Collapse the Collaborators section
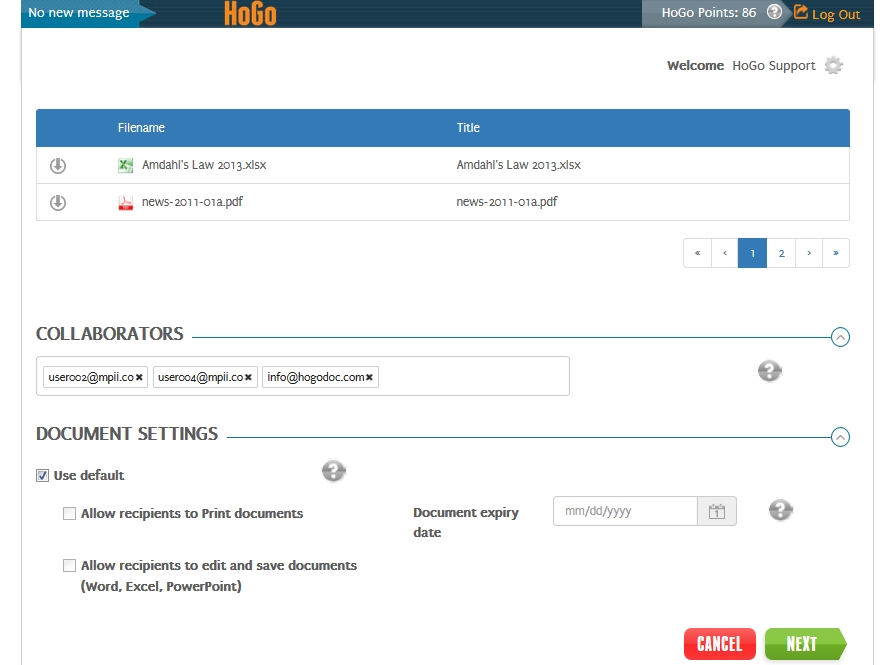The image size is (895, 665). pos(840,337)
